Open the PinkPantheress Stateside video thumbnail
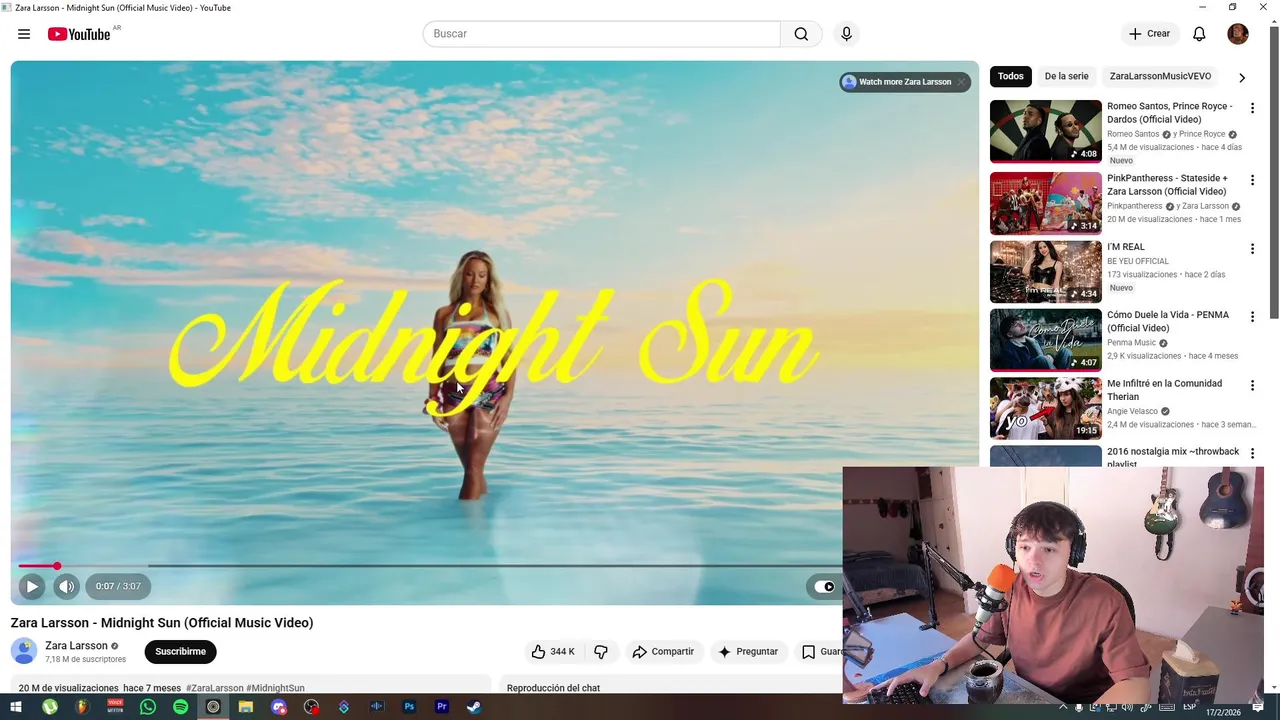The height and width of the screenshot is (720, 1280). click(1045, 203)
